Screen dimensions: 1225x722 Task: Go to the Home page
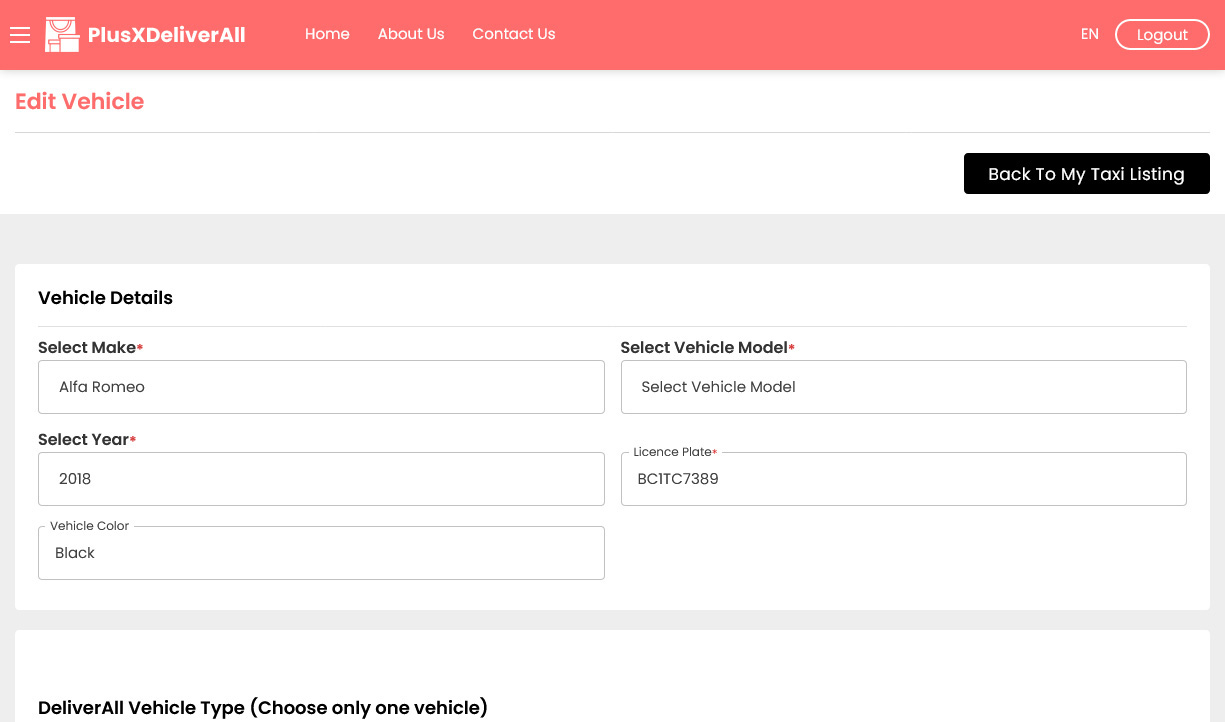pos(327,34)
